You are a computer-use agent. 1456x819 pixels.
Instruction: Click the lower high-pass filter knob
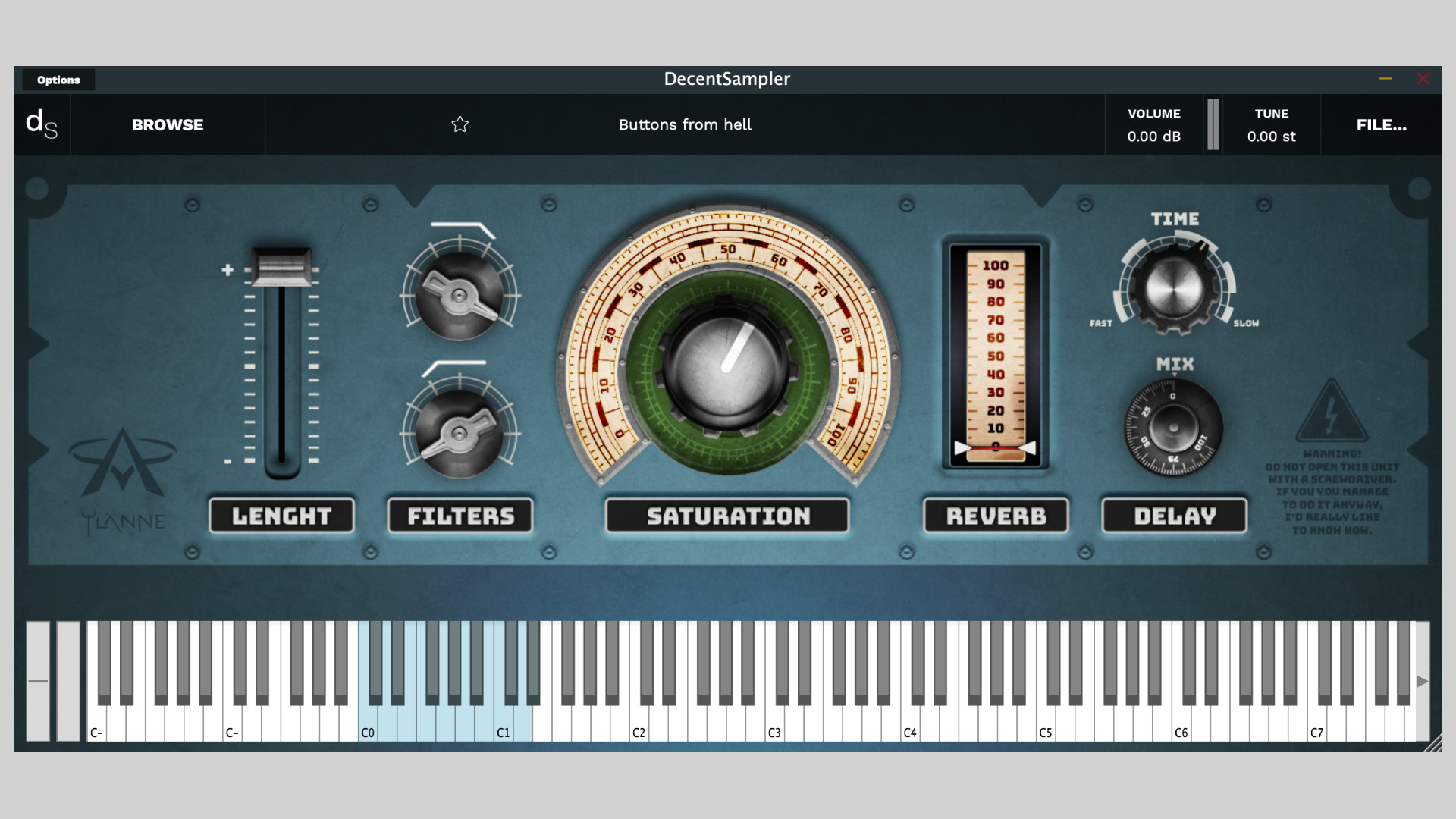click(460, 434)
